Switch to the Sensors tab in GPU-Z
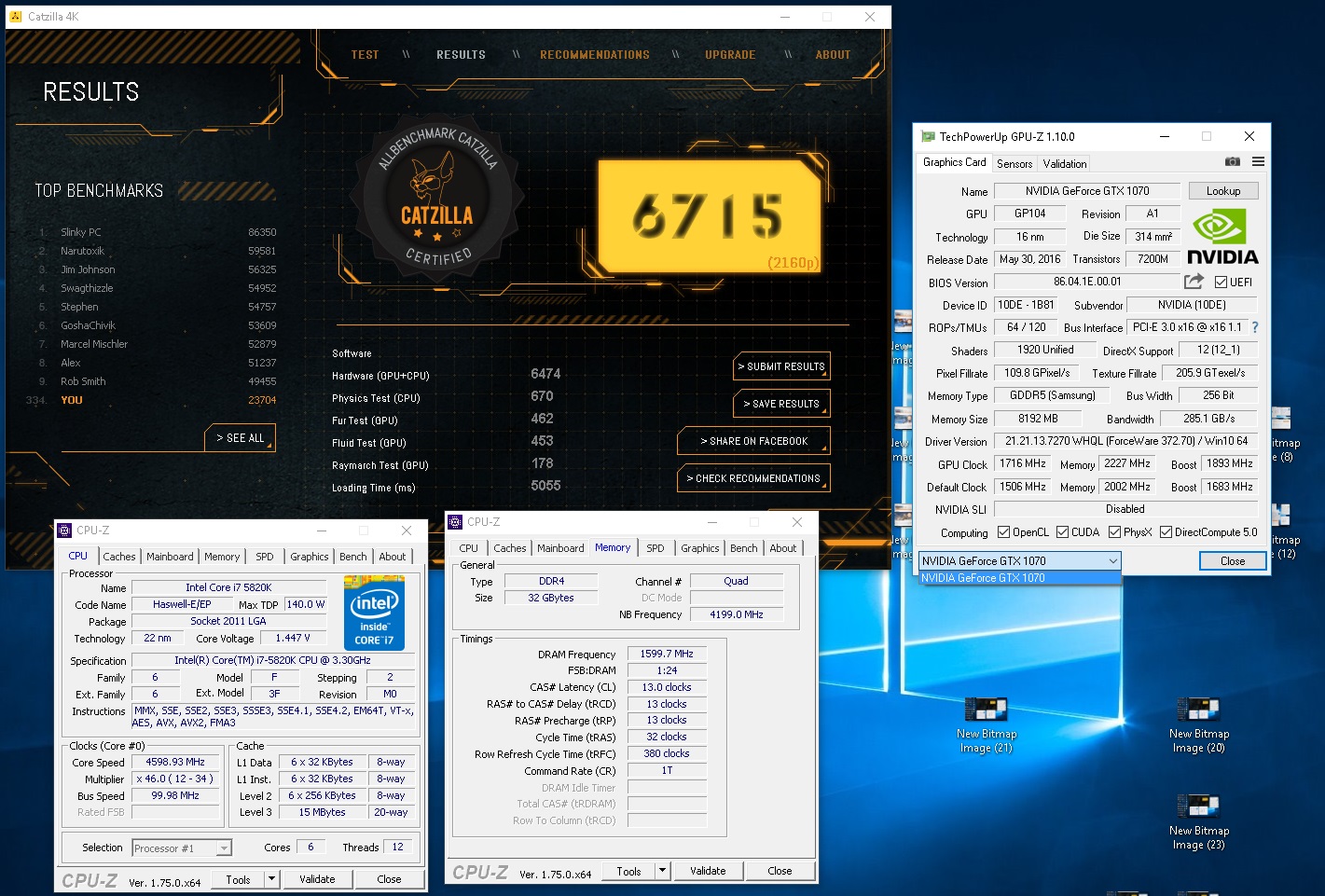The image size is (1325, 896). click(1014, 164)
